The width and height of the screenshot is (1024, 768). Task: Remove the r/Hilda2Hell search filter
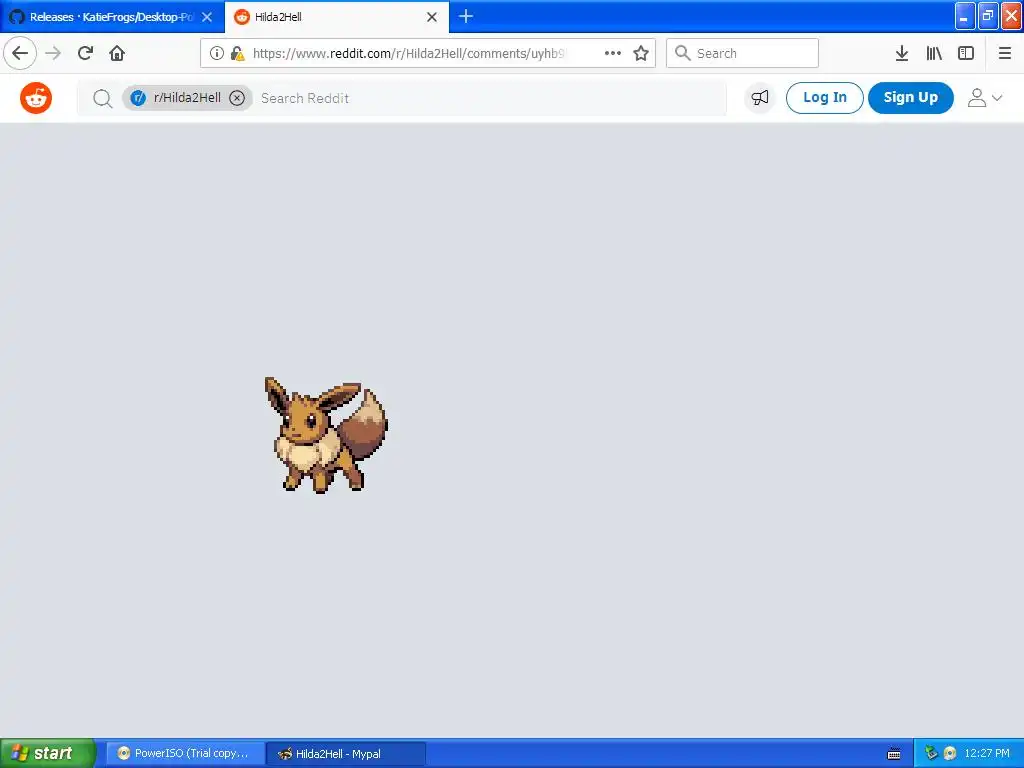237,98
